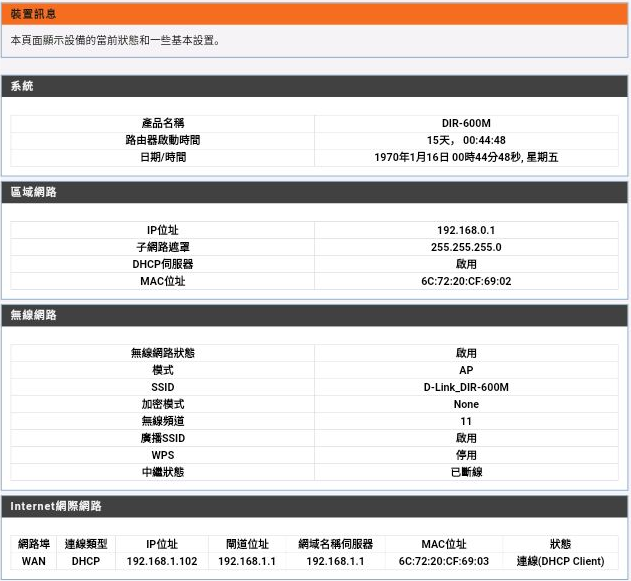The image size is (631, 581).
Task: Click the 無線網路狀態 label
Action: tap(163, 353)
